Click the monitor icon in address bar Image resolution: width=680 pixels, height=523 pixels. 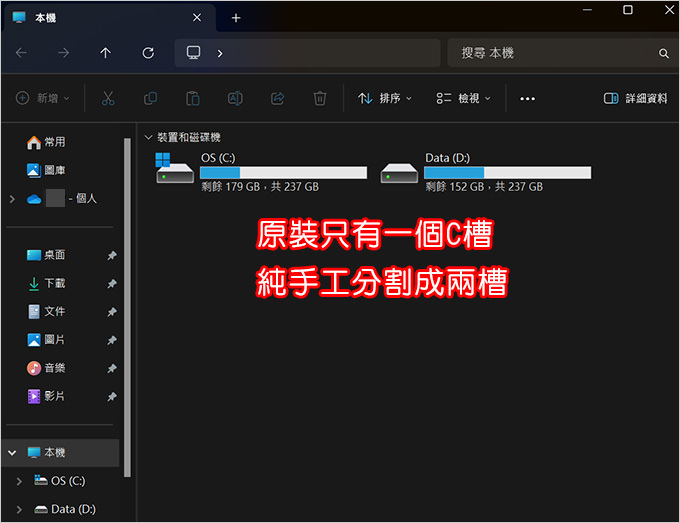(193, 52)
